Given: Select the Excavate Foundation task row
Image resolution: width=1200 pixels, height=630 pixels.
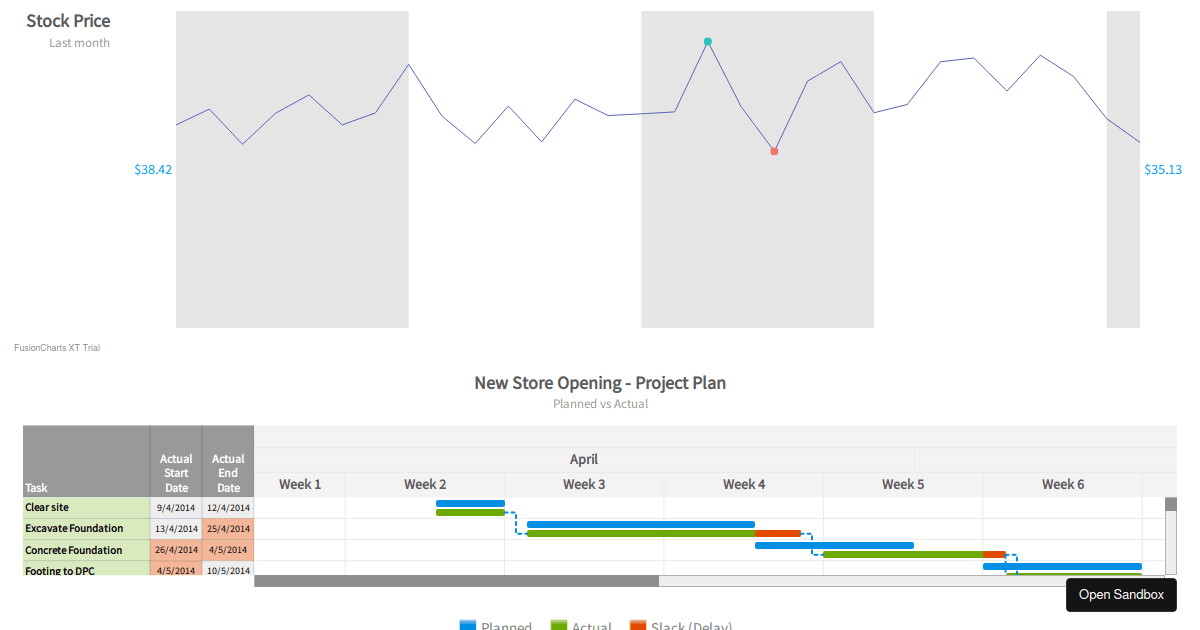Looking at the screenshot, I should [x=76, y=528].
